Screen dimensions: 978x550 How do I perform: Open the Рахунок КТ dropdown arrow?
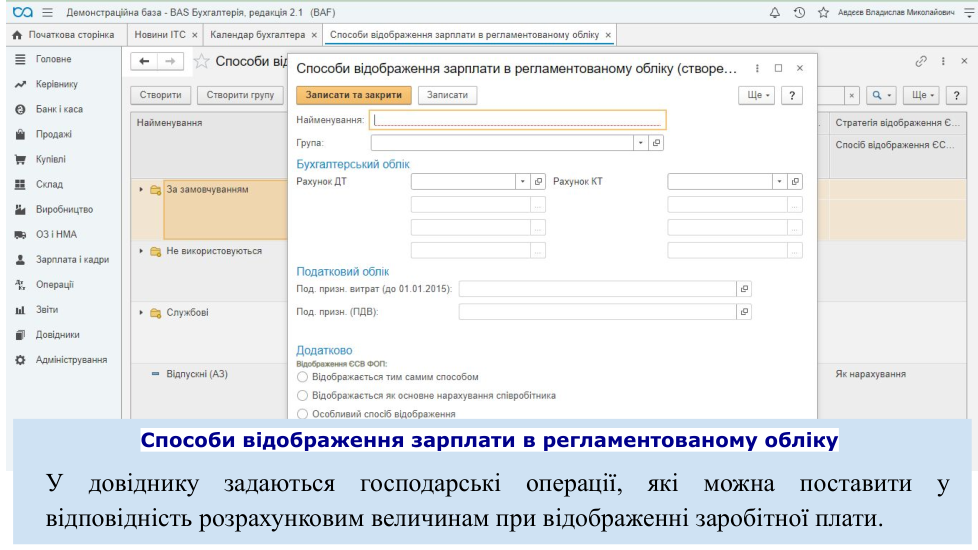779,182
